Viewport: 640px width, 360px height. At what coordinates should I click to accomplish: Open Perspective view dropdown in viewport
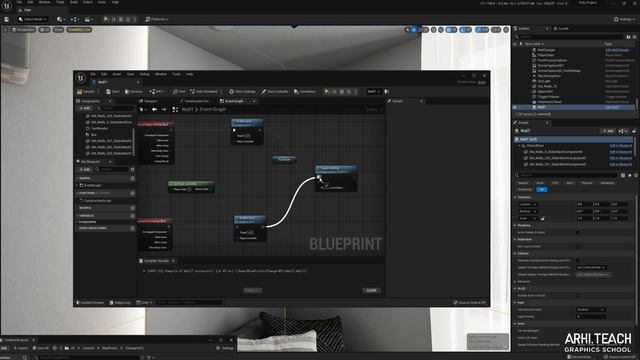24,30
